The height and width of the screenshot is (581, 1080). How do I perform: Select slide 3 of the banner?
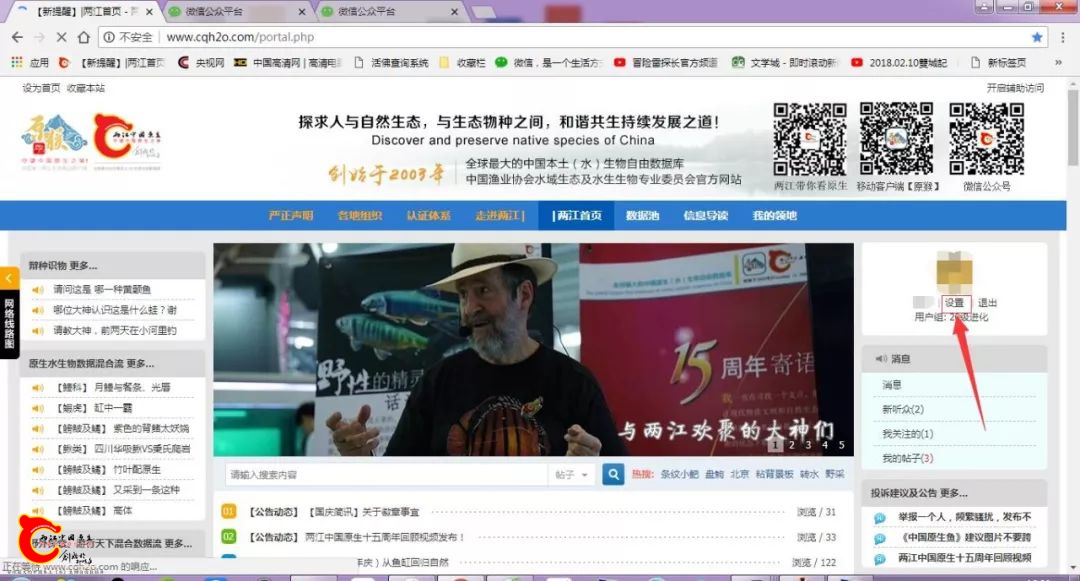[x=809, y=445]
